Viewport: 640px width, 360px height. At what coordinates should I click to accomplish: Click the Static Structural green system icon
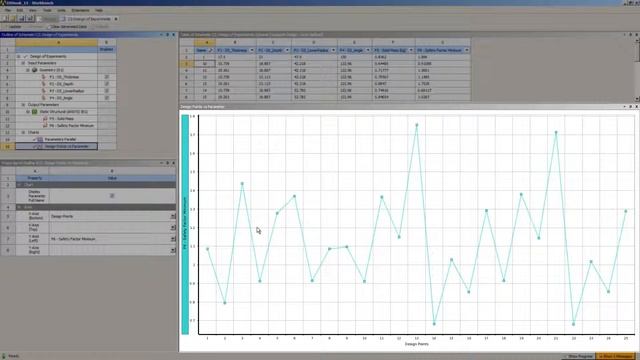point(35,112)
